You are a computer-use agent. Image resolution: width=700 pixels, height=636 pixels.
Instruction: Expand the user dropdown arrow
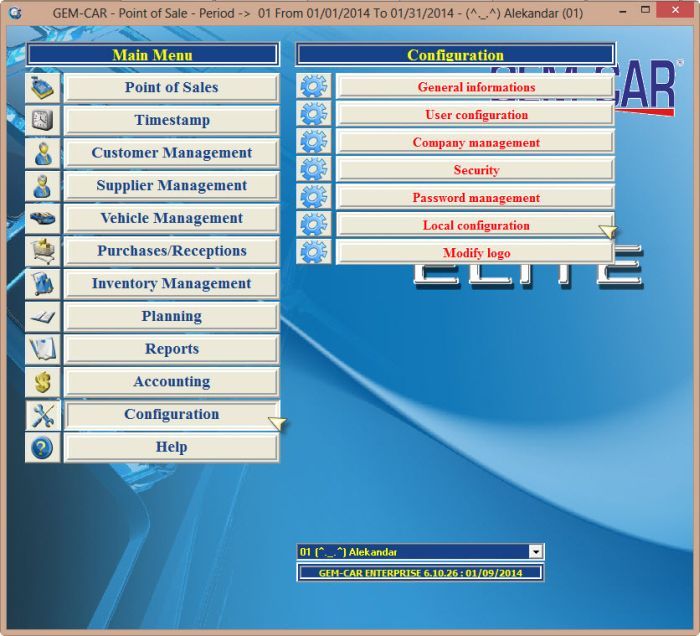tap(536, 552)
